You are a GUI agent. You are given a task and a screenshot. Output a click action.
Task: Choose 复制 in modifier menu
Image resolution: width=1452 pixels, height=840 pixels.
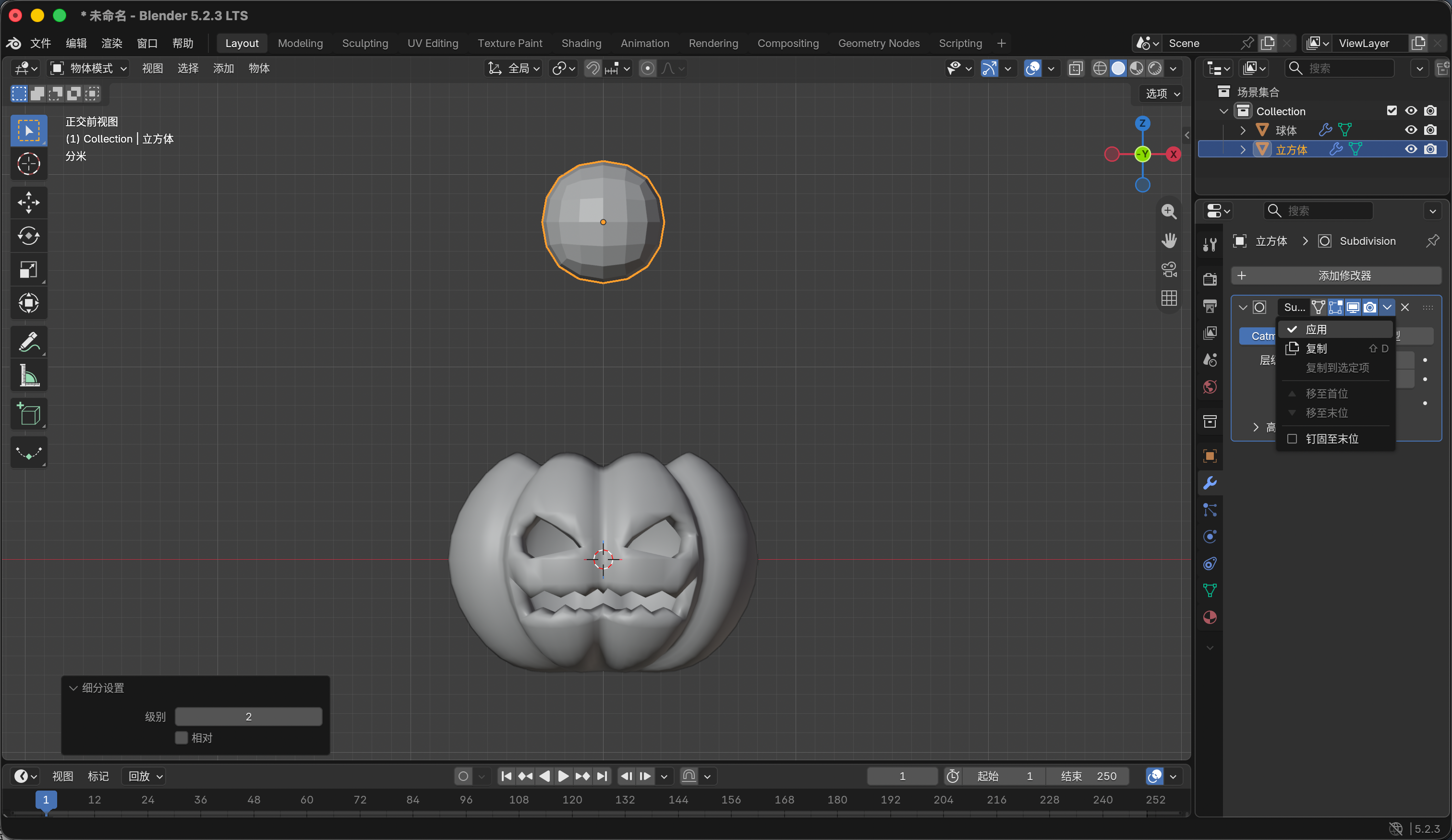pos(1336,348)
